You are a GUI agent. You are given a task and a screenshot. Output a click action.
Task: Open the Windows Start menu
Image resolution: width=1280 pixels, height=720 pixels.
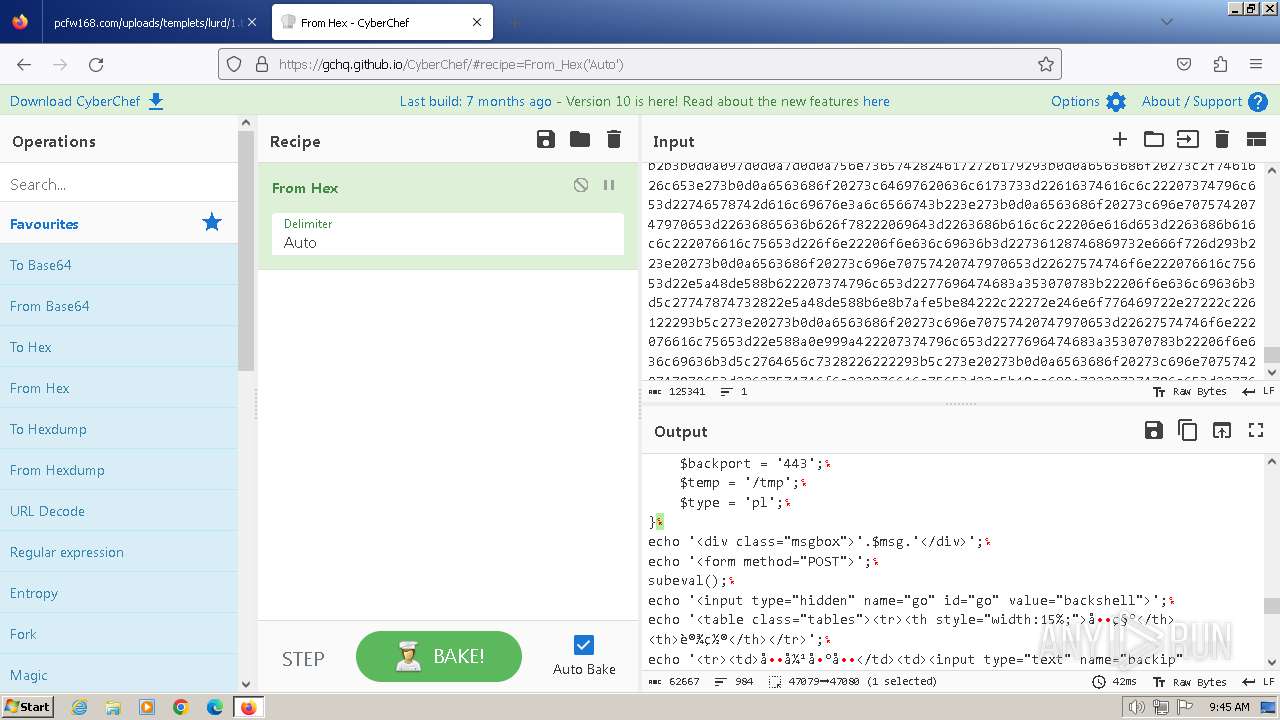click(27, 706)
